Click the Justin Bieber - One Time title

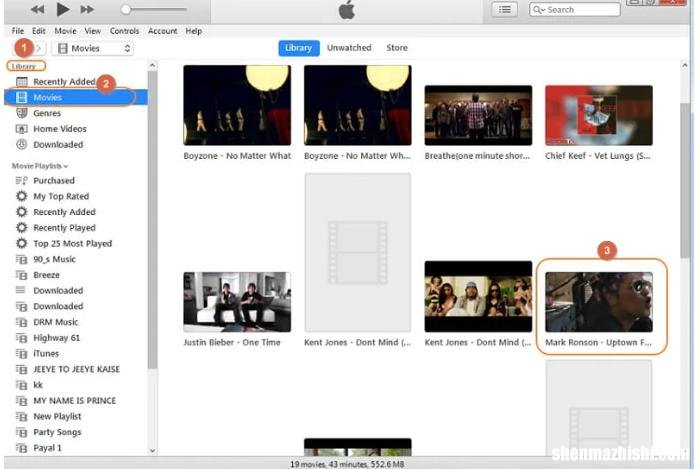tap(232, 343)
